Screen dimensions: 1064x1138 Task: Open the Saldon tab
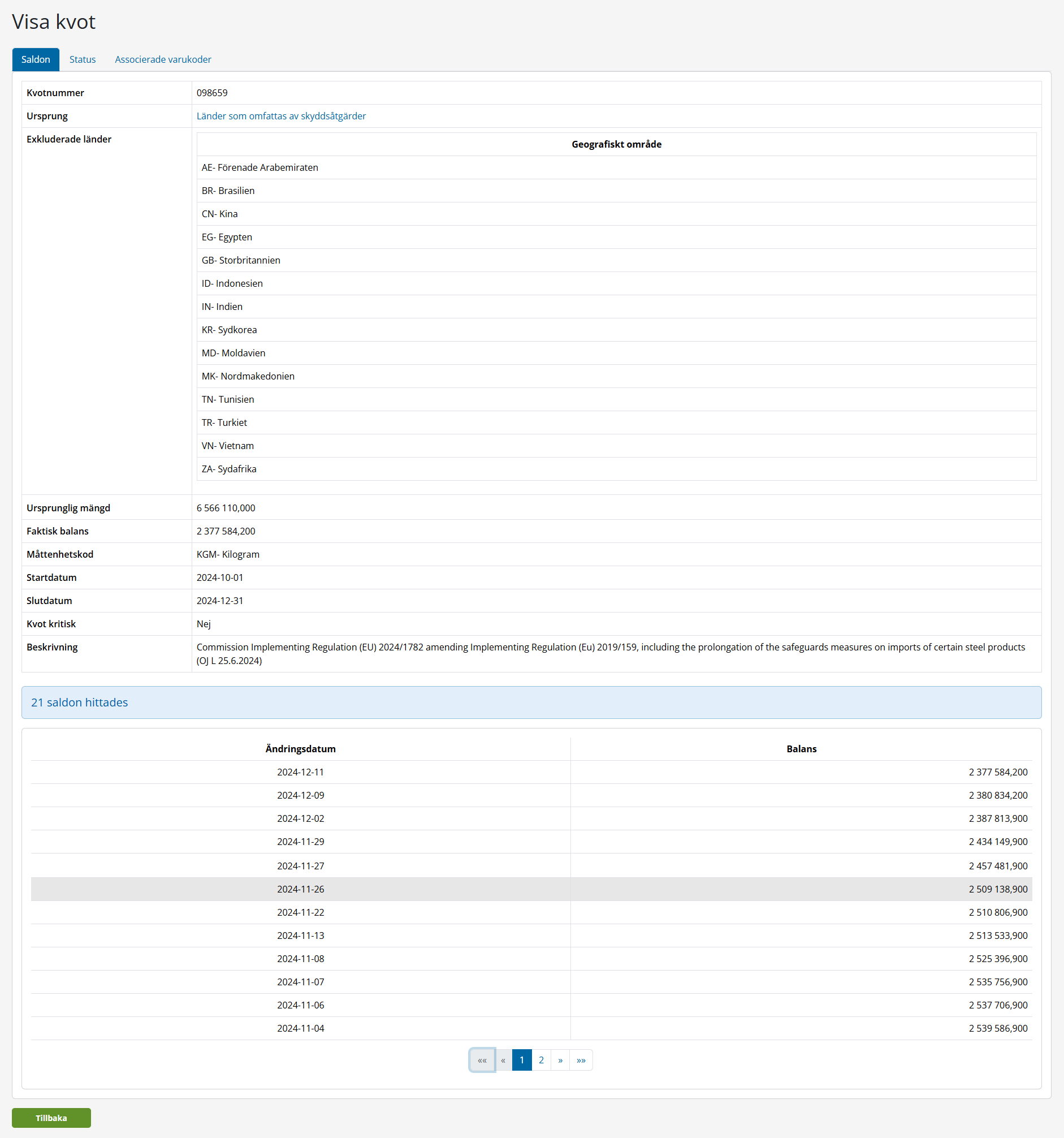tap(36, 59)
